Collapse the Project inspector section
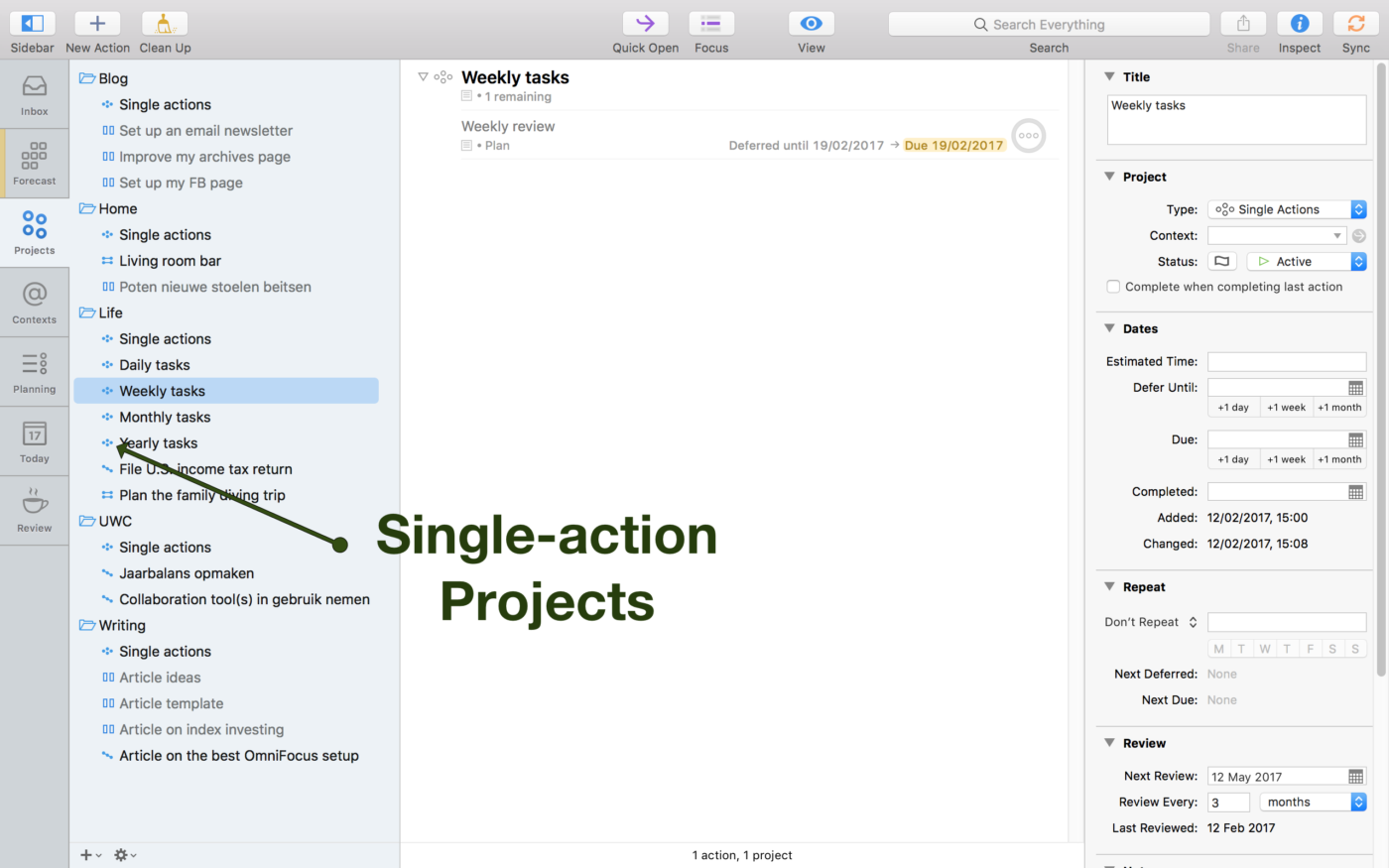 [1109, 177]
